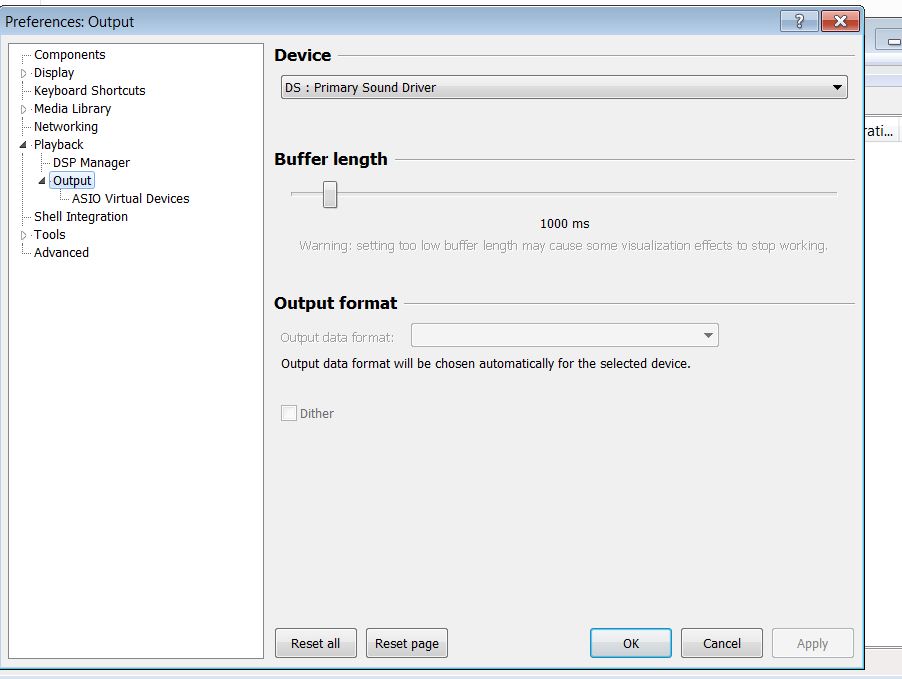Open the DSP Manager page
902x679 pixels.
pos(91,163)
